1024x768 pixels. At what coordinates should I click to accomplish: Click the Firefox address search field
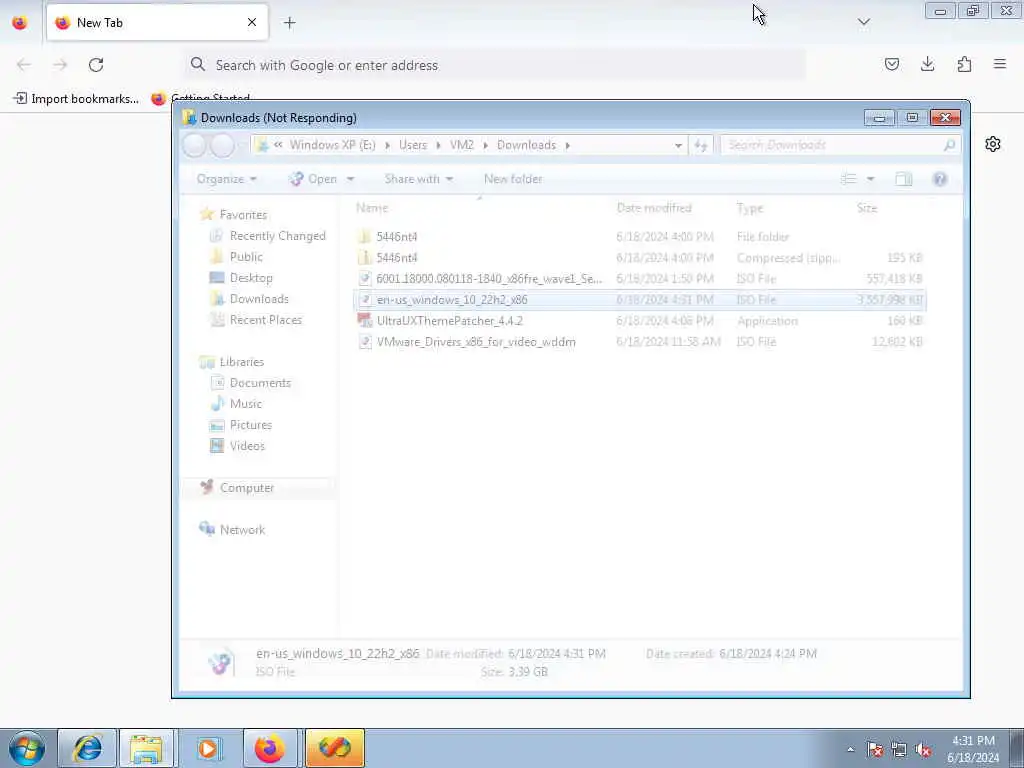(x=496, y=65)
